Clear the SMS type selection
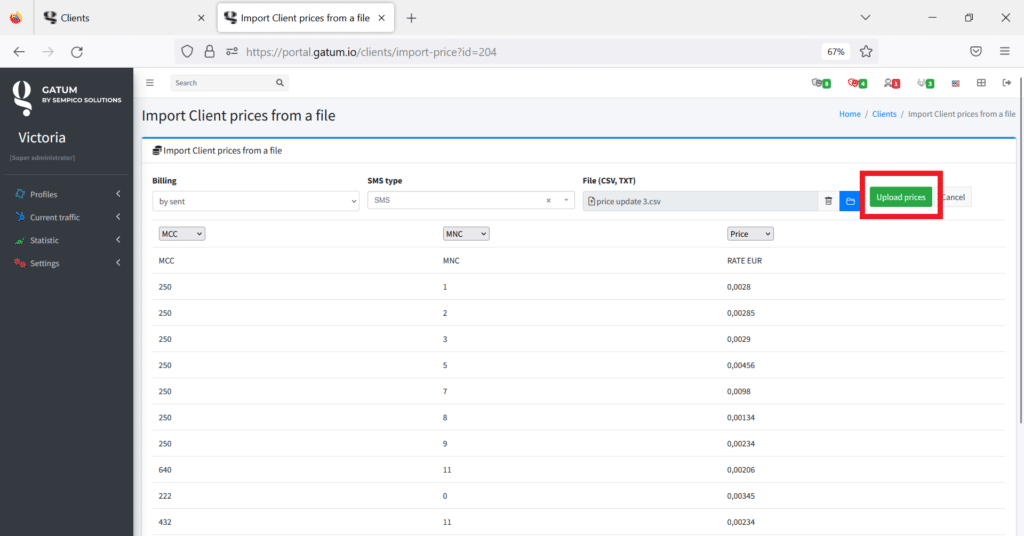This screenshot has width=1024, height=536. (x=549, y=200)
